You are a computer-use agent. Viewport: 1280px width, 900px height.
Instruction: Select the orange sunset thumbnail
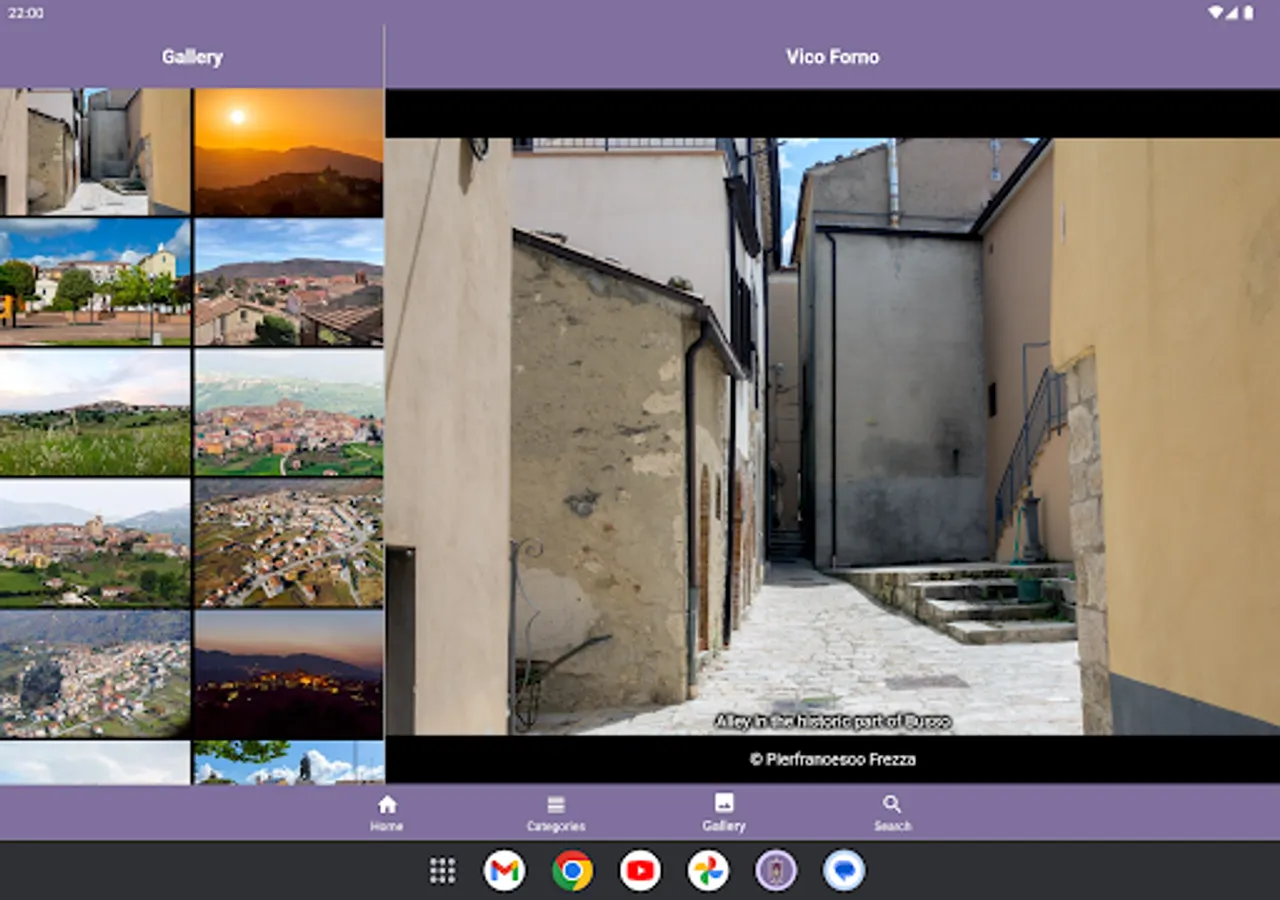point(289,152)
